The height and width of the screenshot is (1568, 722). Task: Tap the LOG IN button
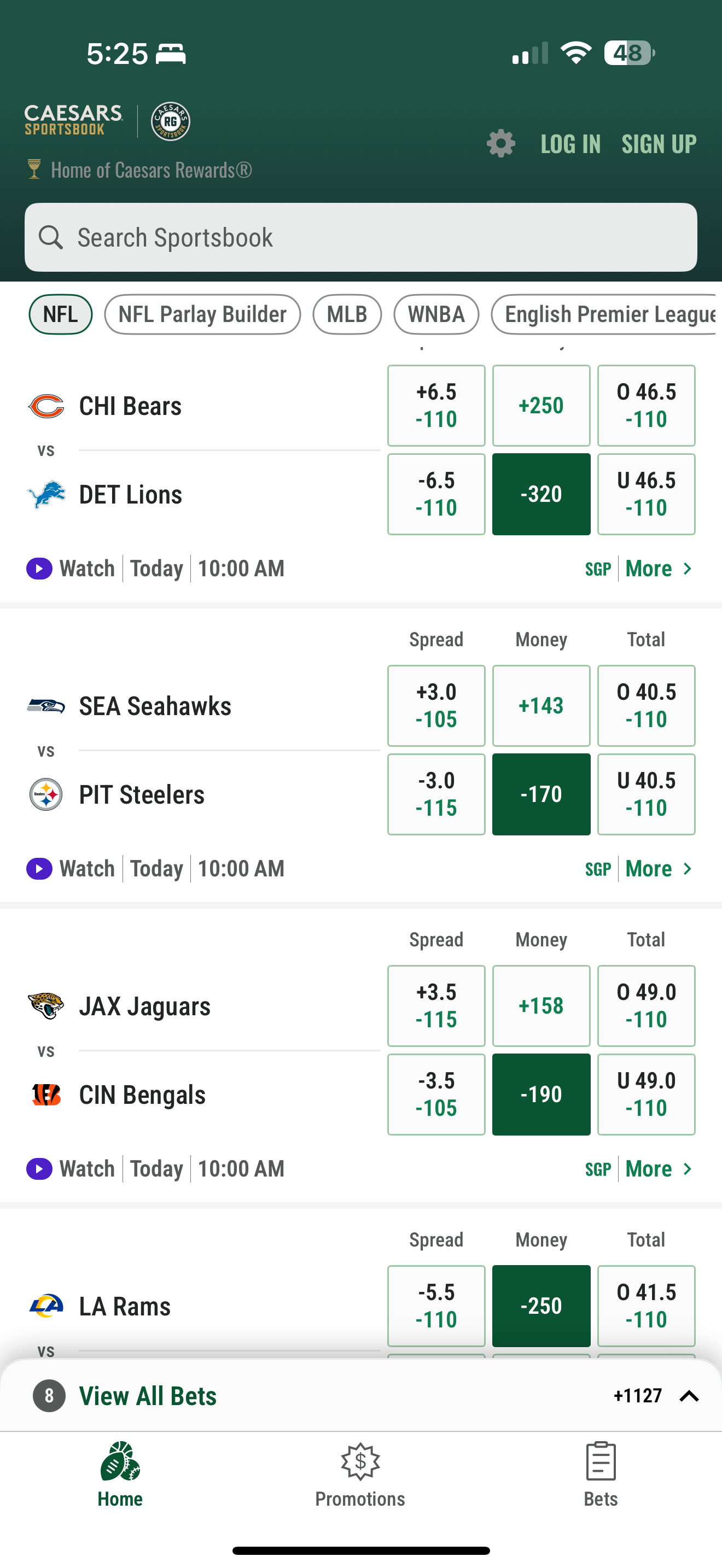pos(570,144)
